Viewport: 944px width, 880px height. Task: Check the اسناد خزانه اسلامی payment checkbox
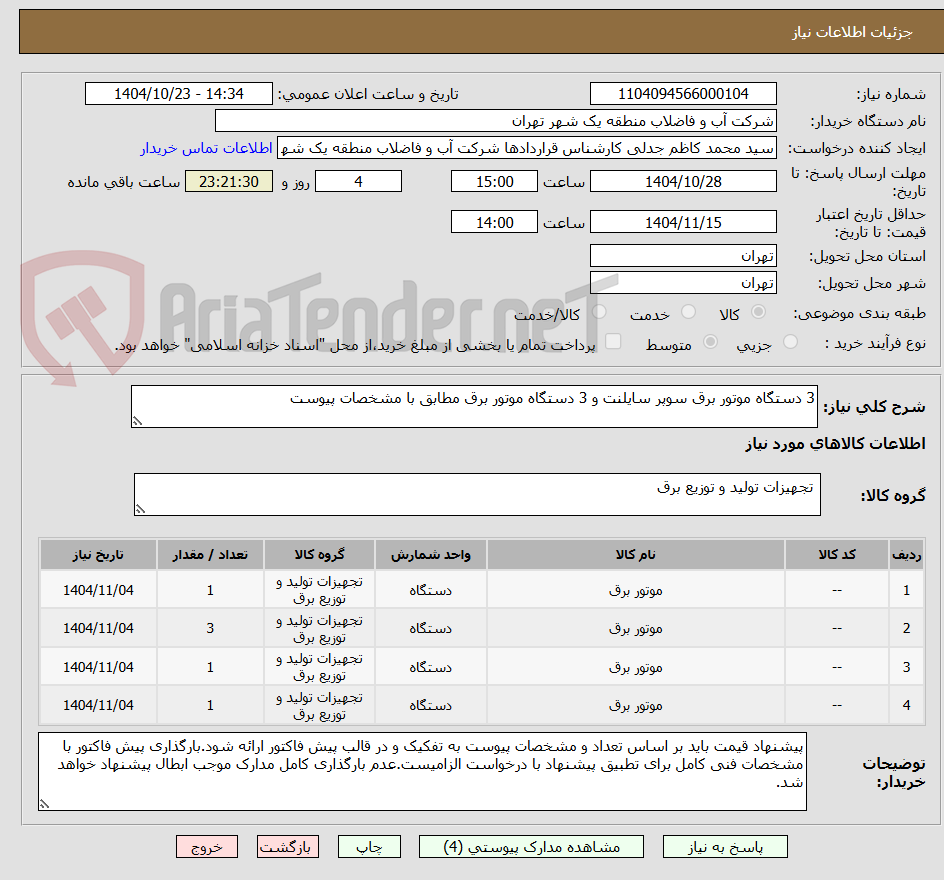(612, 341)
